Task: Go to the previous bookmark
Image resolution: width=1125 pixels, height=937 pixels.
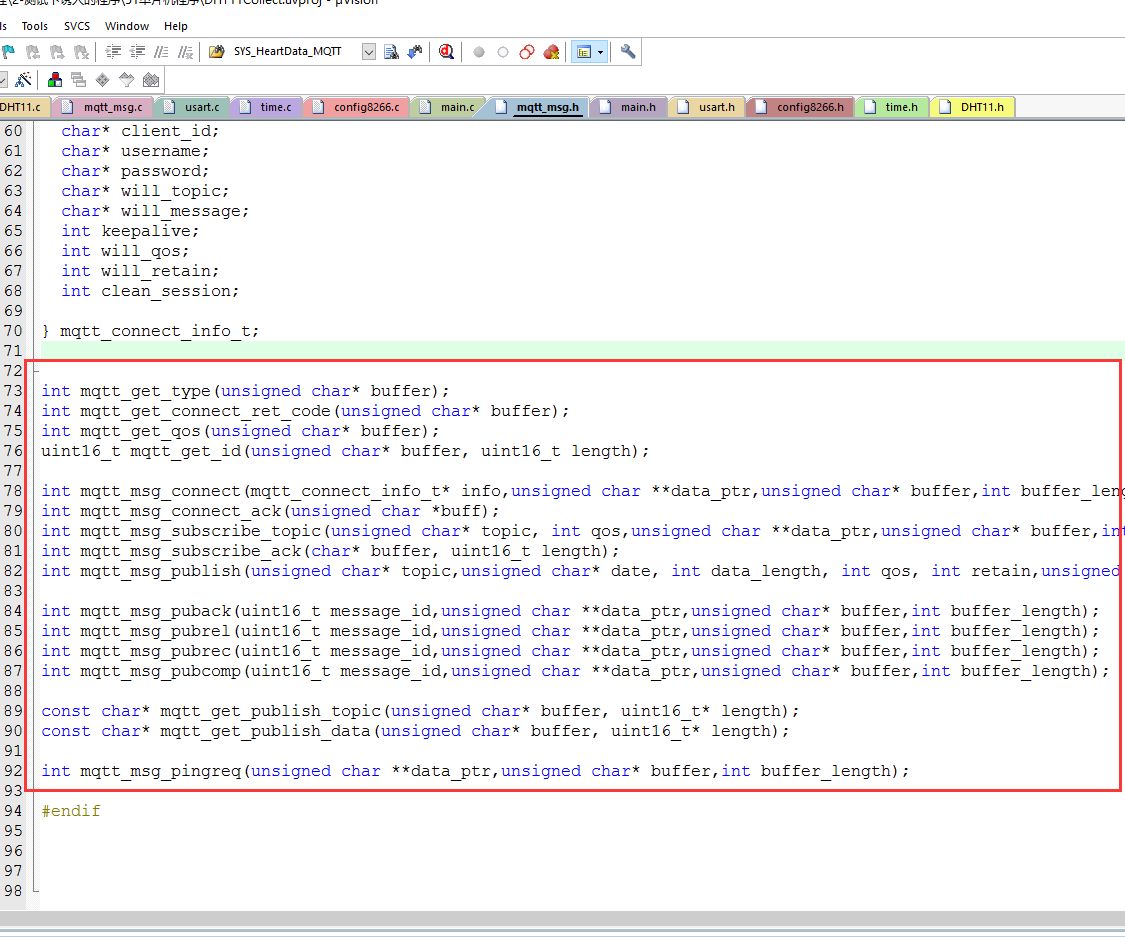Action: (33, 52)
